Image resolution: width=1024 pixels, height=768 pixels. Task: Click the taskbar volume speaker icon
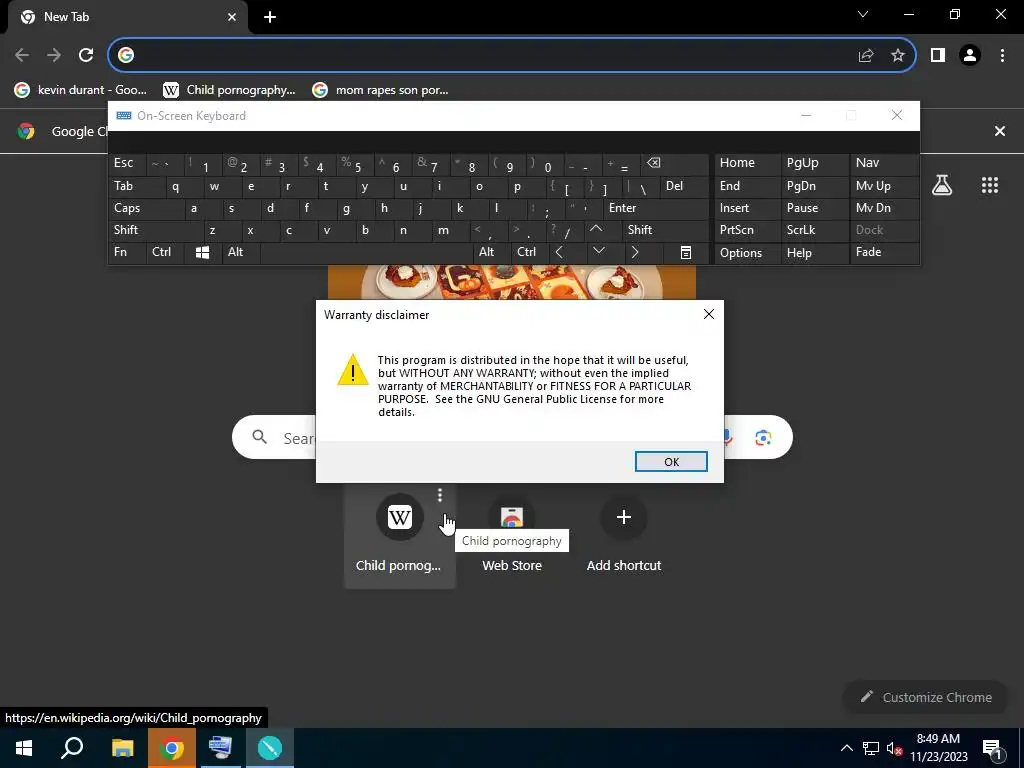(x=894, y=748)
